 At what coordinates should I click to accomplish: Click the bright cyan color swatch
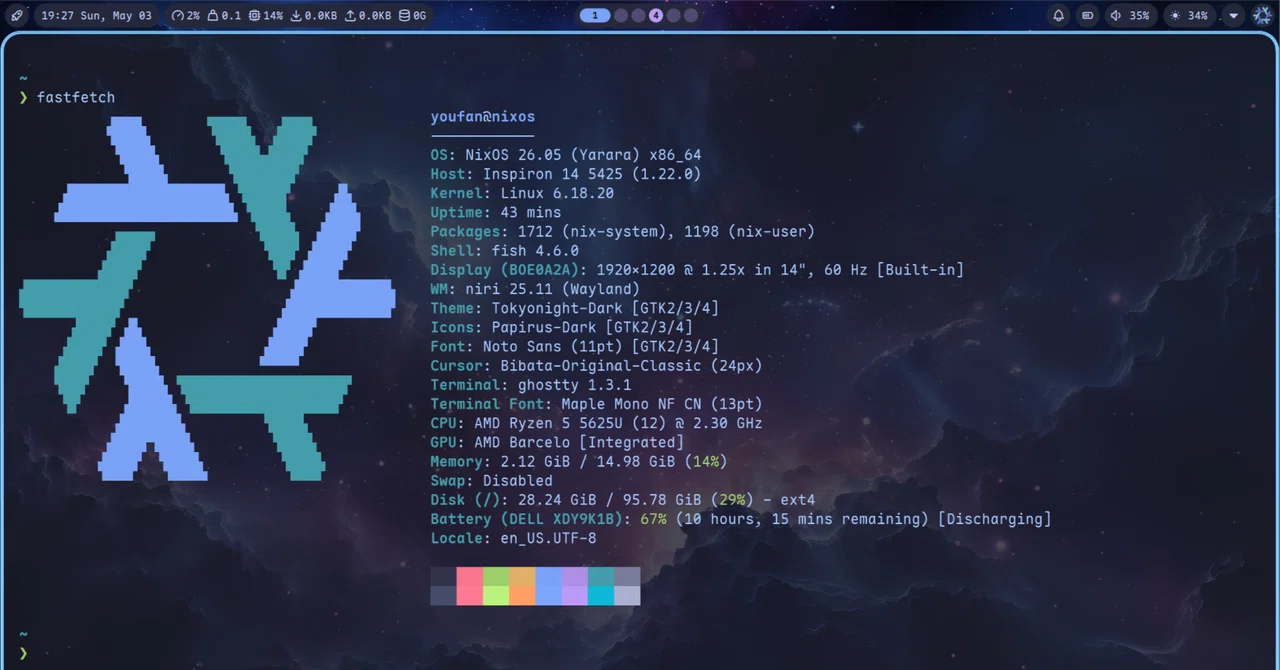(601, 595)
